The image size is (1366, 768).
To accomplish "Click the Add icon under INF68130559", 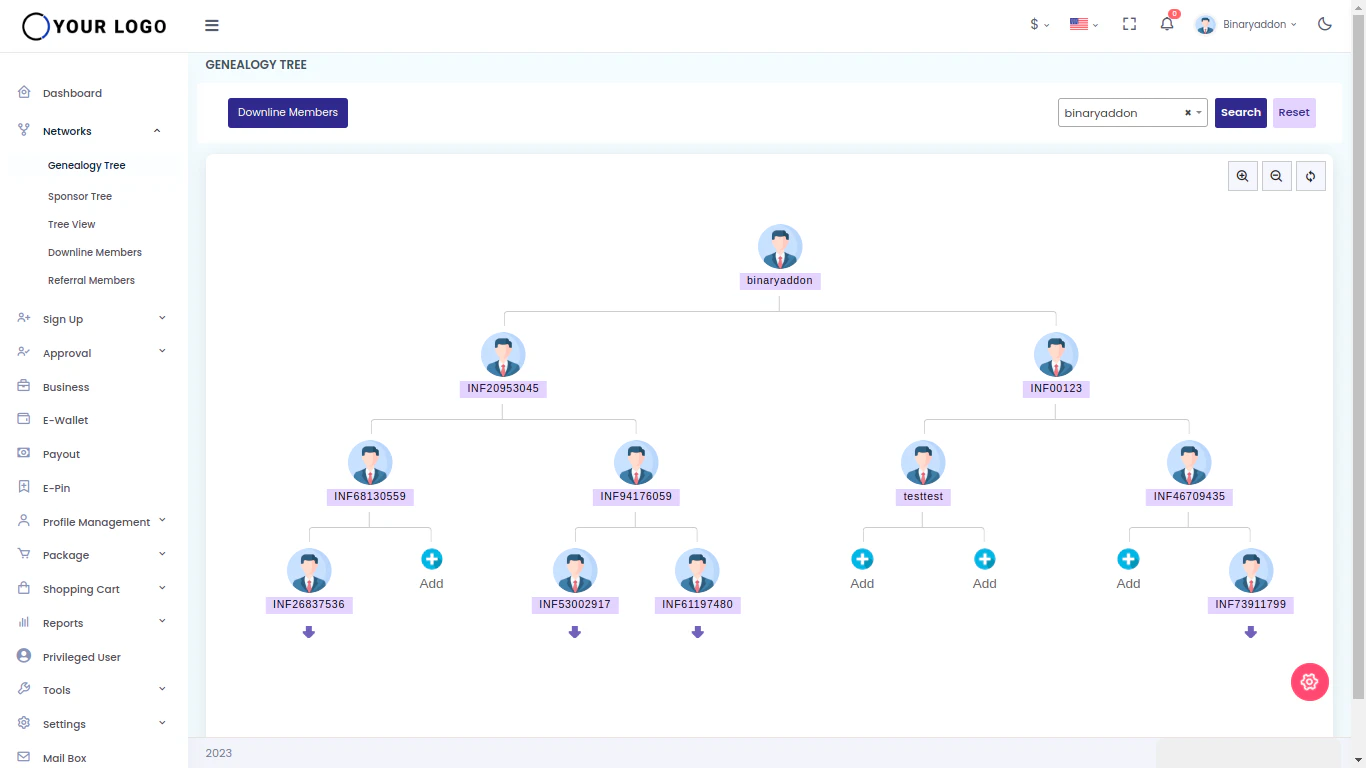I will tap(431, 558).
